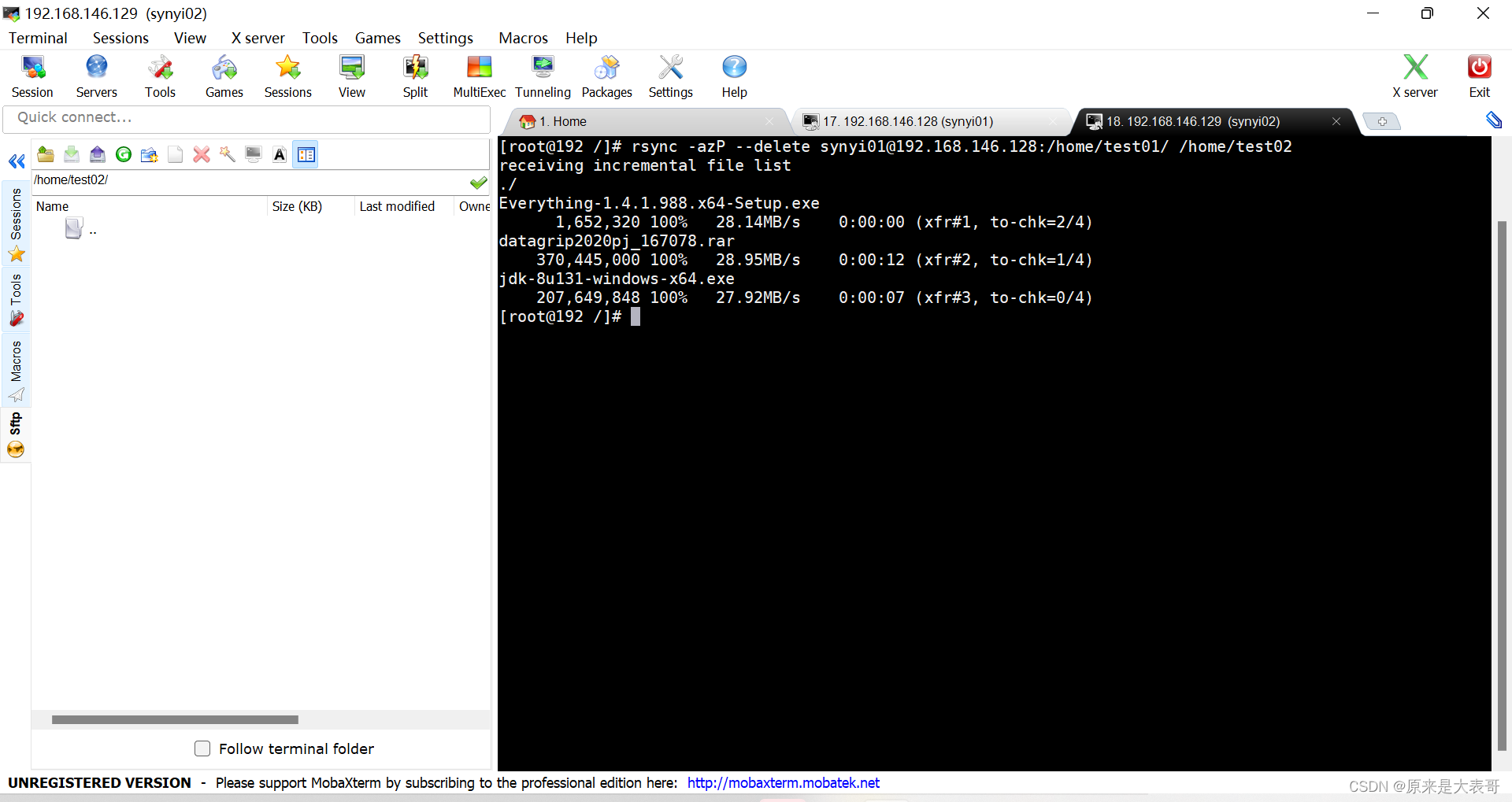
Task: Open the Help menu in the menu bar
Action: (581, 38)
